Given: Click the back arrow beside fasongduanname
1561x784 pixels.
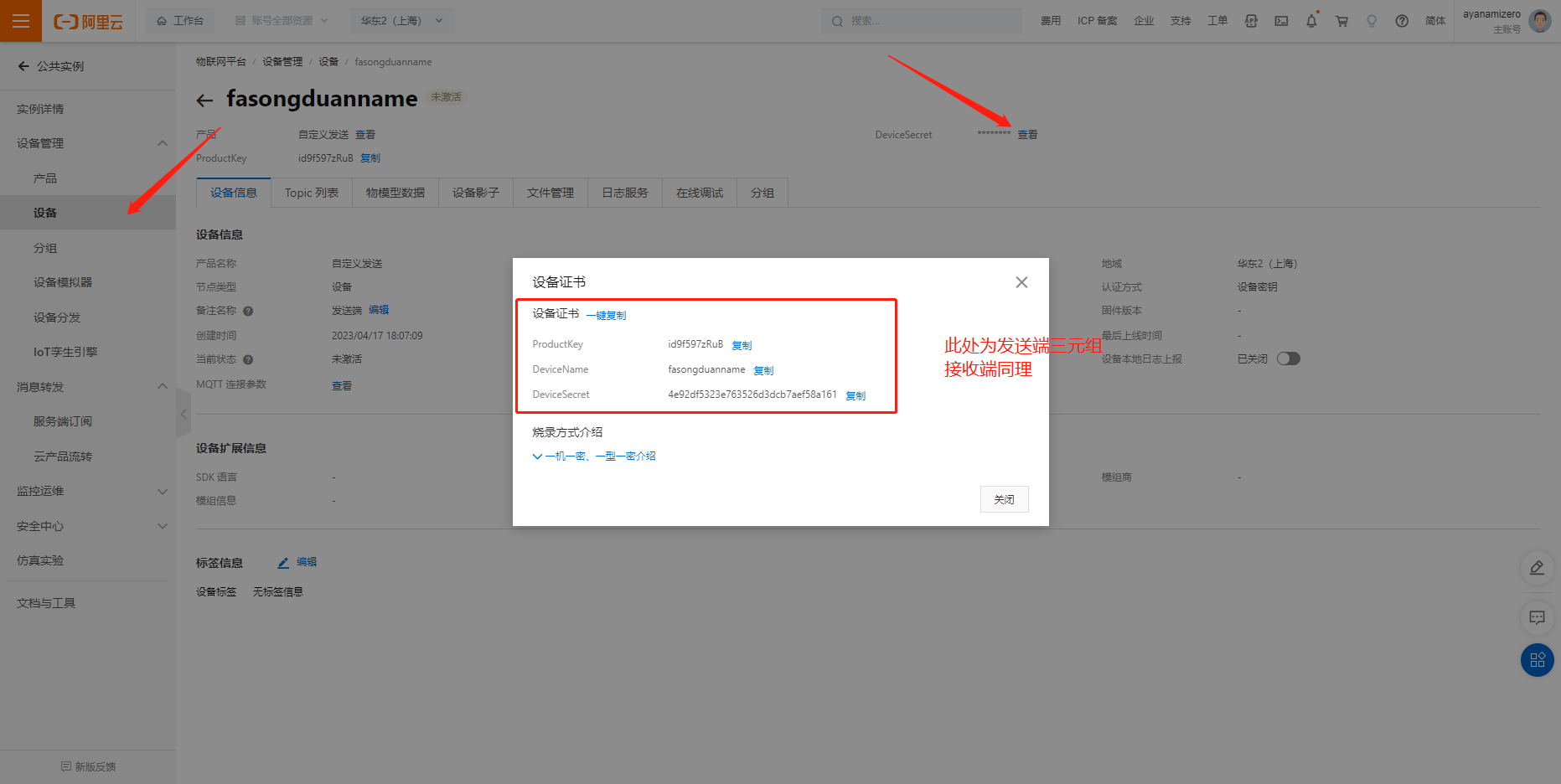Looking at the screenshot, I should (204, 101).
